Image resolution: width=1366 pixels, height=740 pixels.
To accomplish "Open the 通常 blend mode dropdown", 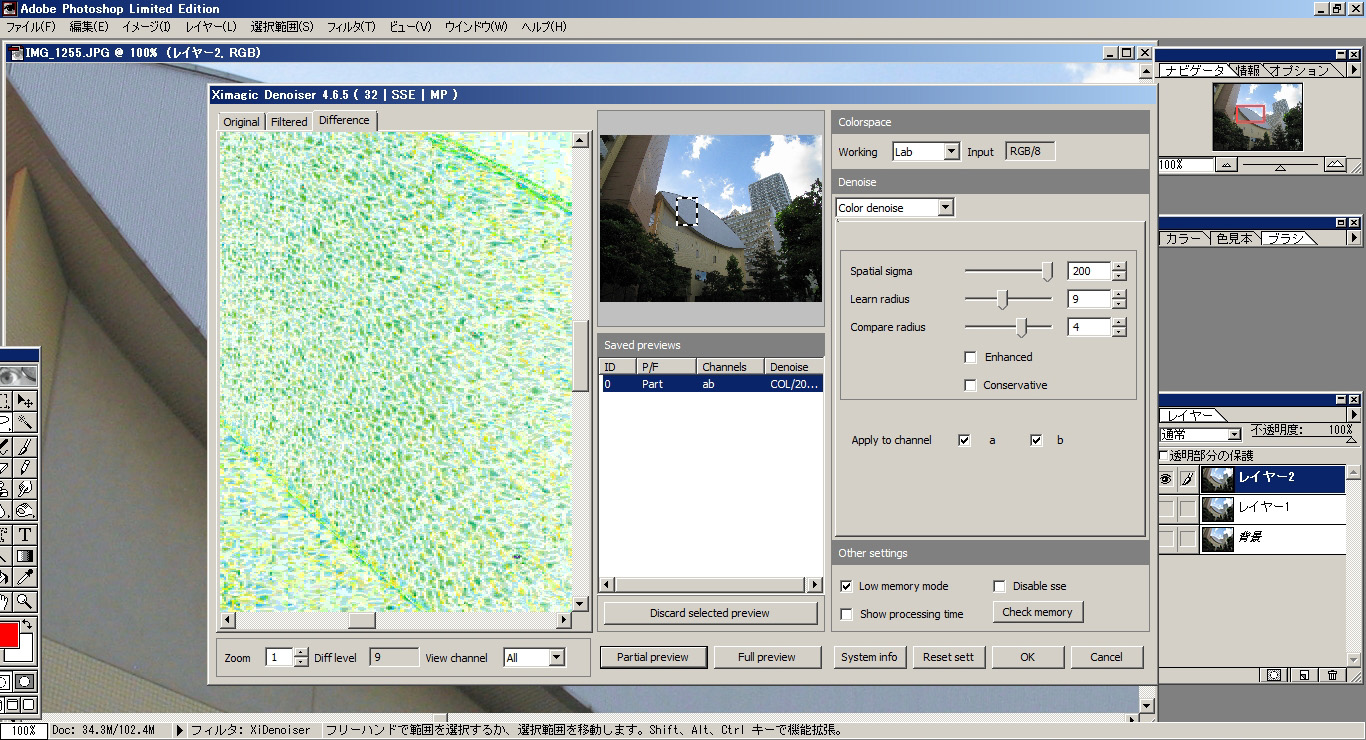I will pos(1234,435).
